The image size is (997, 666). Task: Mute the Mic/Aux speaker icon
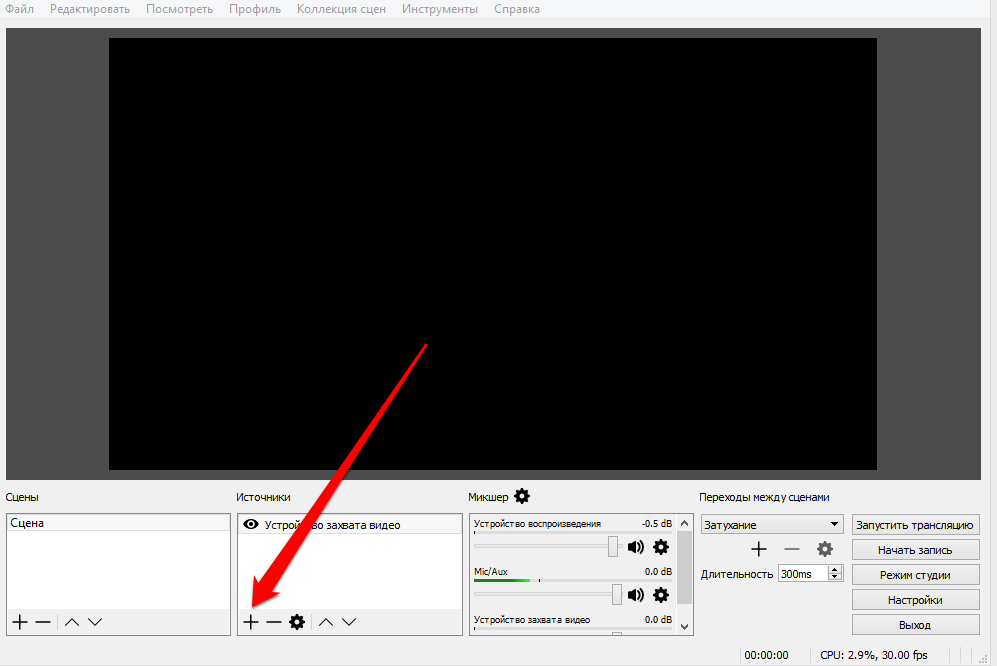point(636,595)
